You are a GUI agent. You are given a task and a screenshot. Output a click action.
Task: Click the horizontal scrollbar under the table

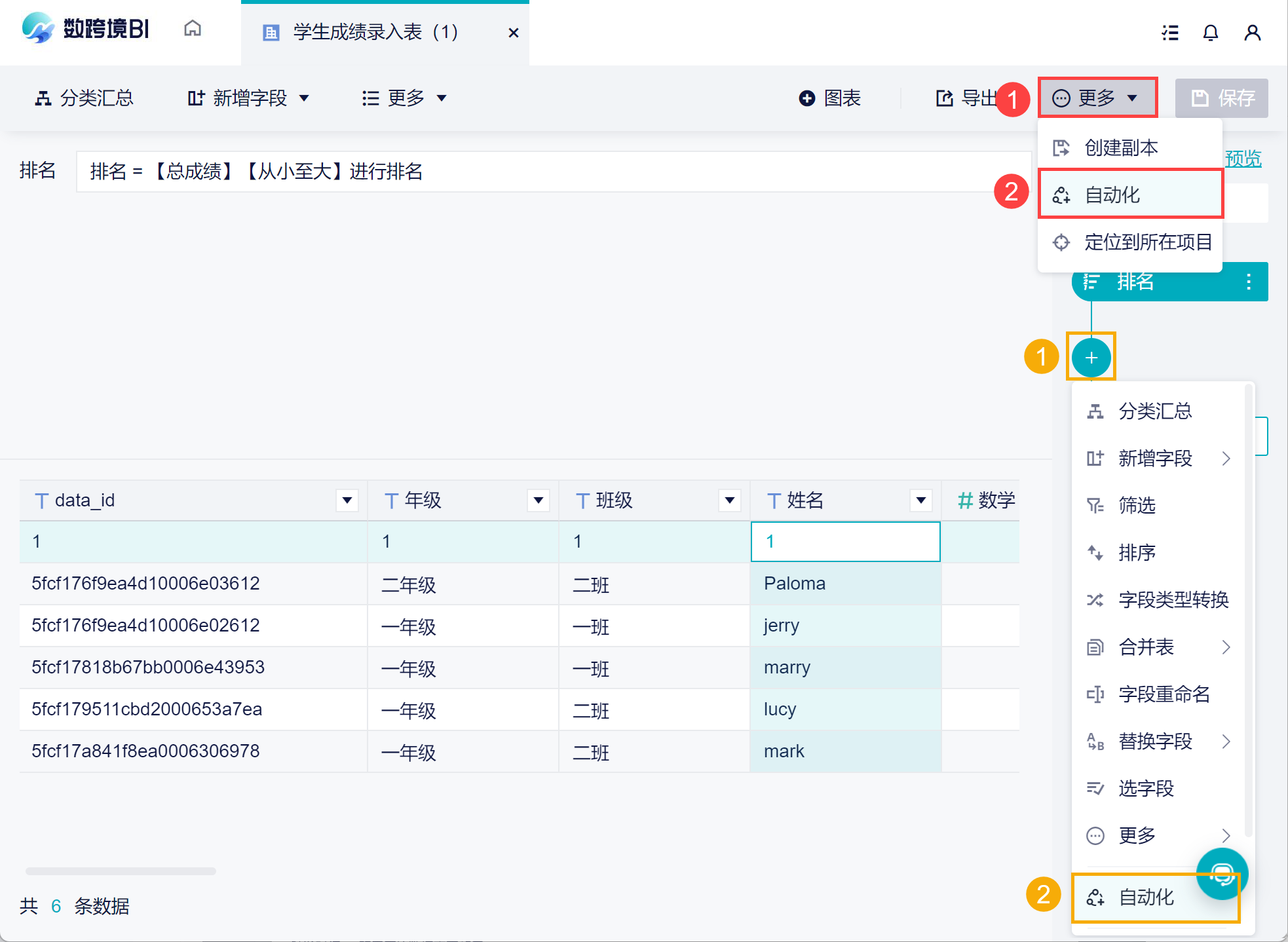click(121, 871)
